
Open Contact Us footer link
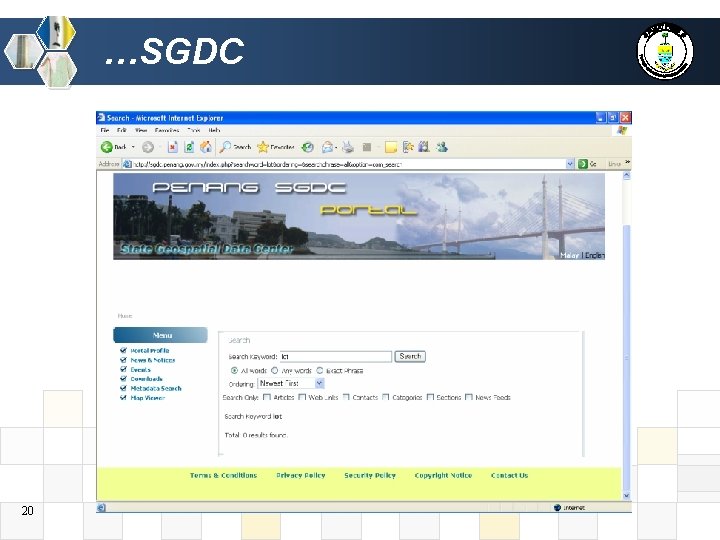tap(509, 475)
